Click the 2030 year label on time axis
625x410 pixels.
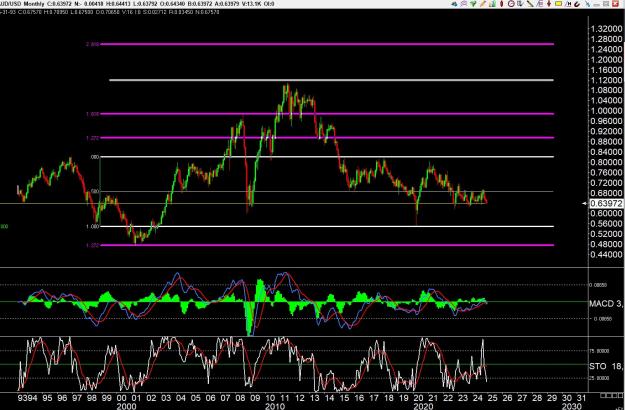pos(572,406)
